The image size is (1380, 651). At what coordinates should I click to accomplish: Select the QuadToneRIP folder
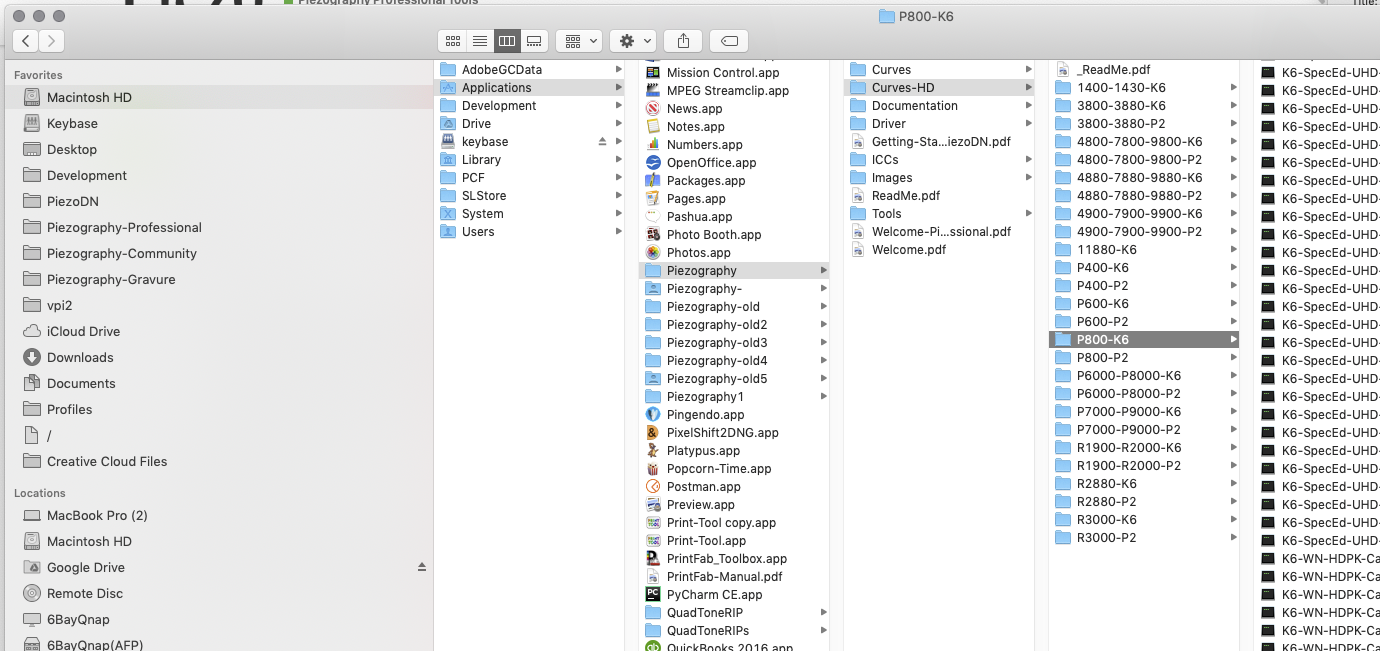pos(704,613)
